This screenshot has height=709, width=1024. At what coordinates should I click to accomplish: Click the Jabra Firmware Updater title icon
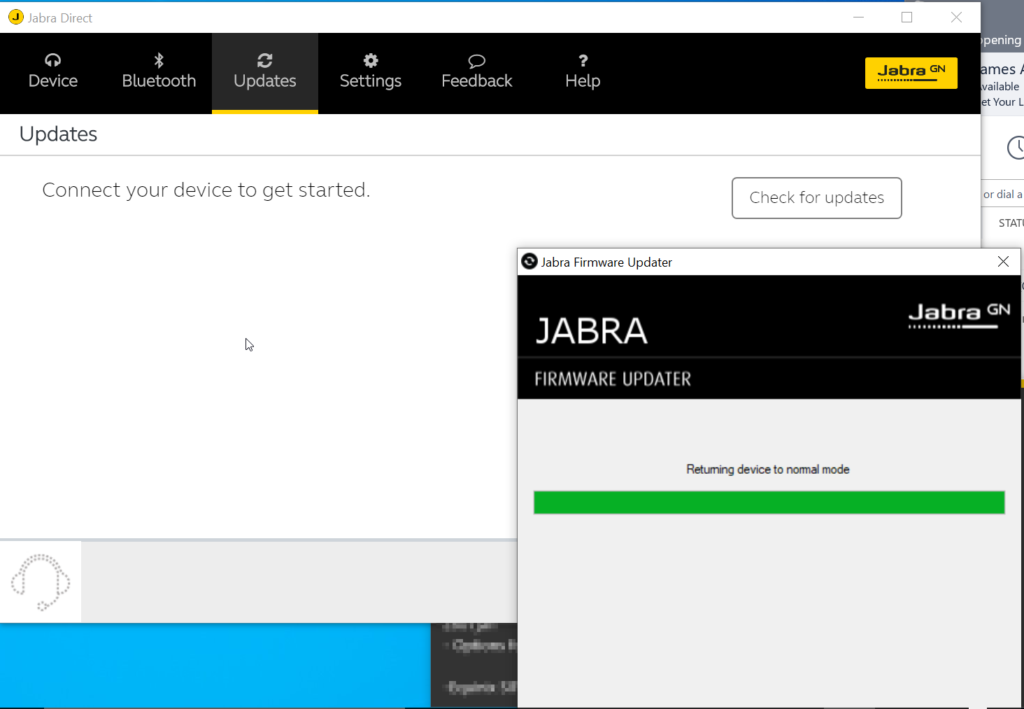(x=530, y=262)
